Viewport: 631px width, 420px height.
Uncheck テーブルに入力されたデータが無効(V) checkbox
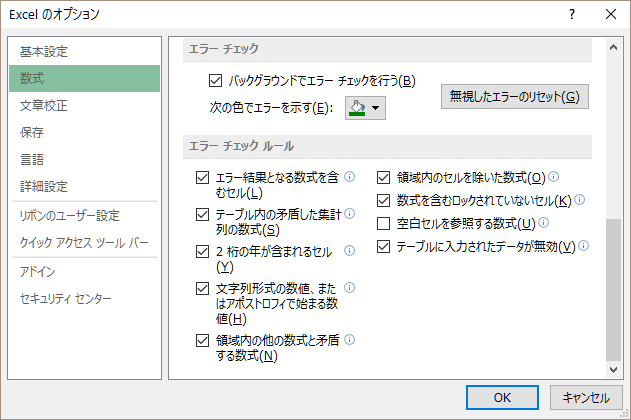(x=384, y=246)
